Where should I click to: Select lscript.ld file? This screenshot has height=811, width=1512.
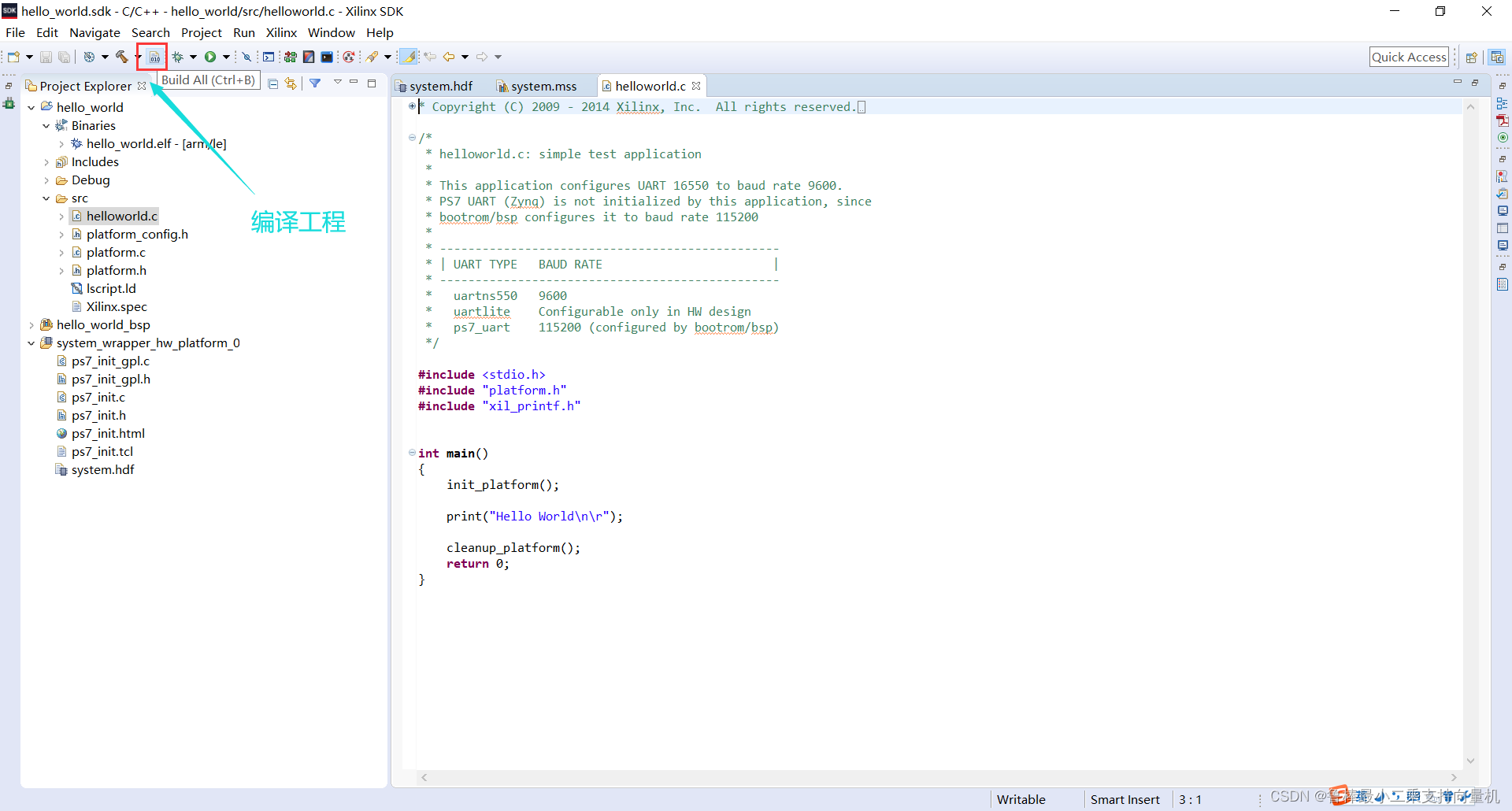click(111, 289)
